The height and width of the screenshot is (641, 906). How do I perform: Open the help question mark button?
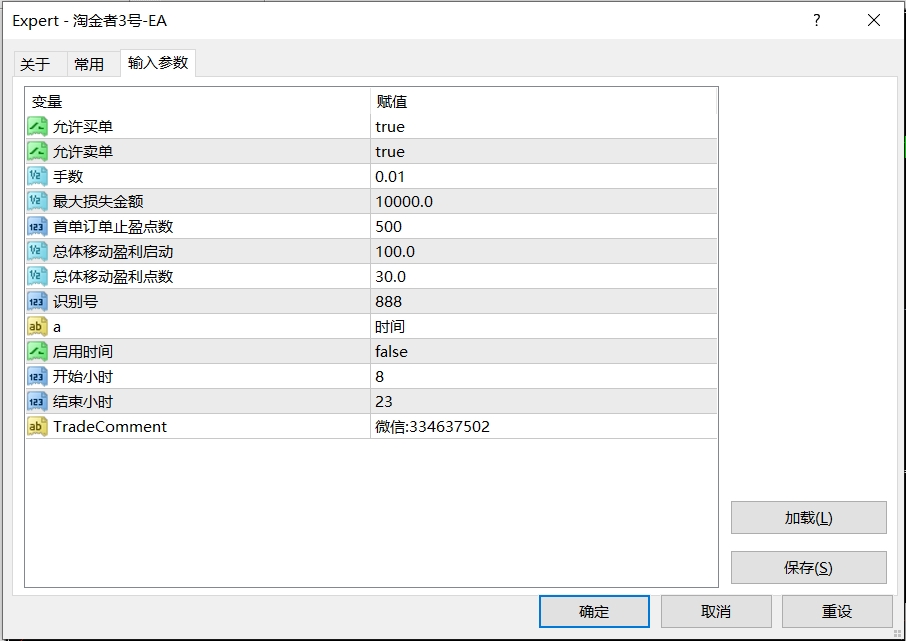point(817,20)
